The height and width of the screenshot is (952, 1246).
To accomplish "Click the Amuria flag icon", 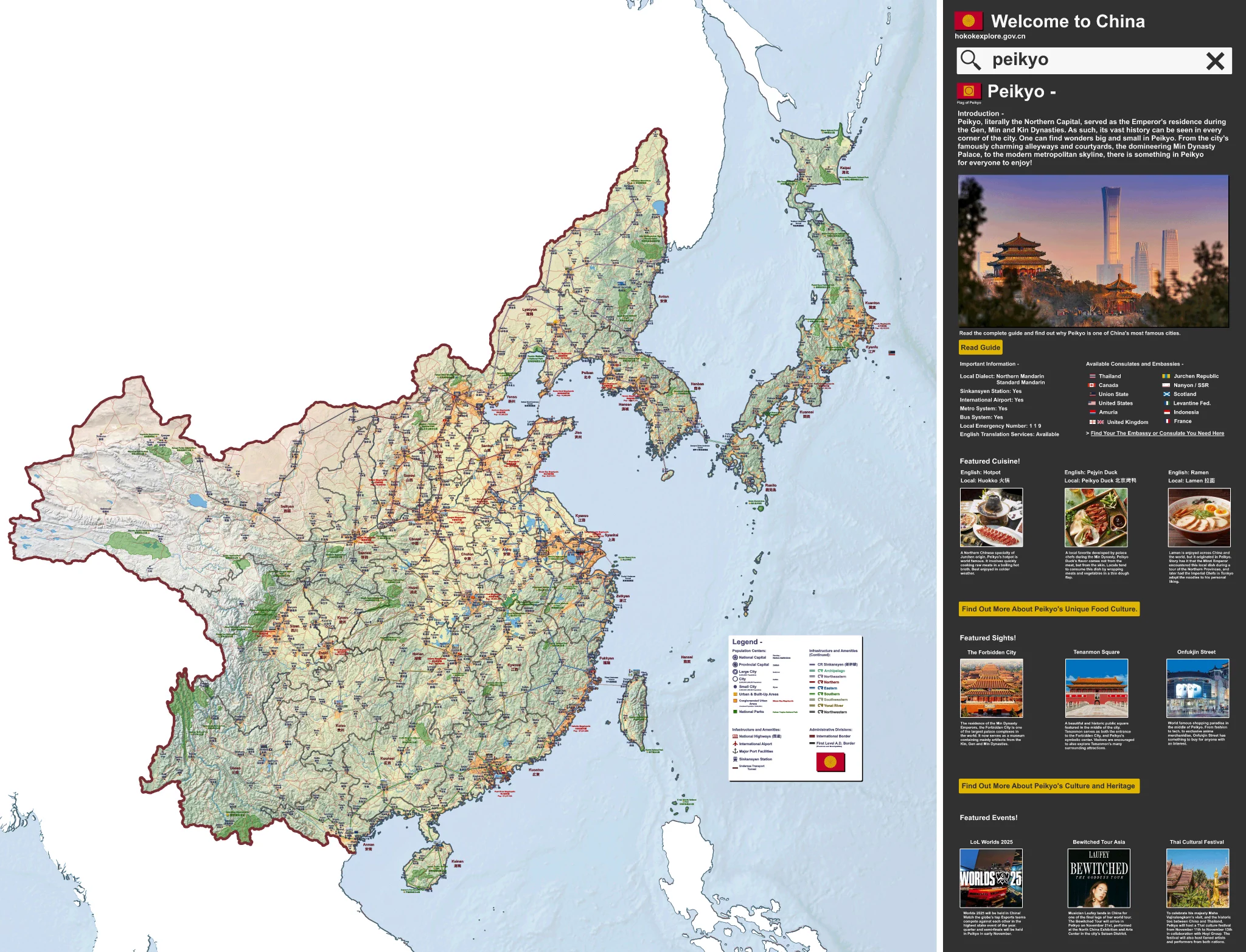I will pyautogui.click(x=1092, y=412).
